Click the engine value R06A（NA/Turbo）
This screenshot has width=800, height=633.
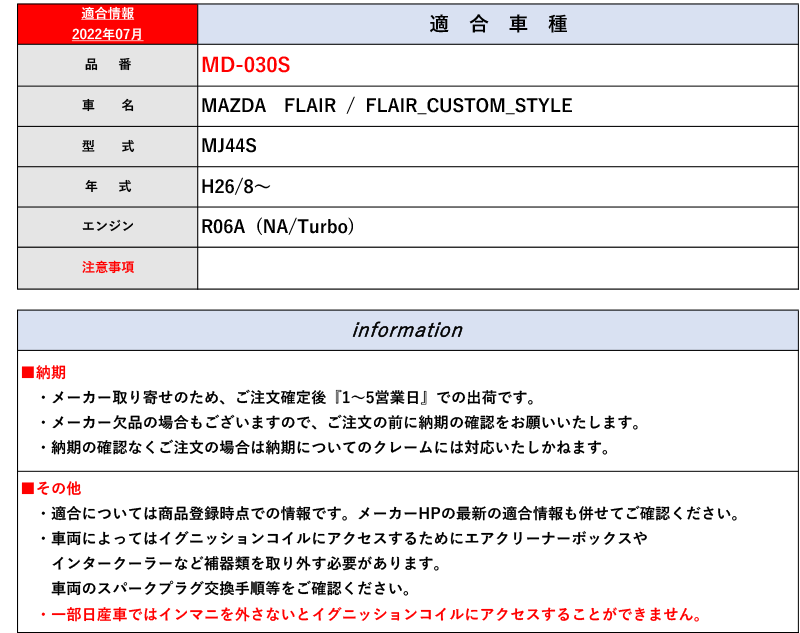(x=279, y=226)
